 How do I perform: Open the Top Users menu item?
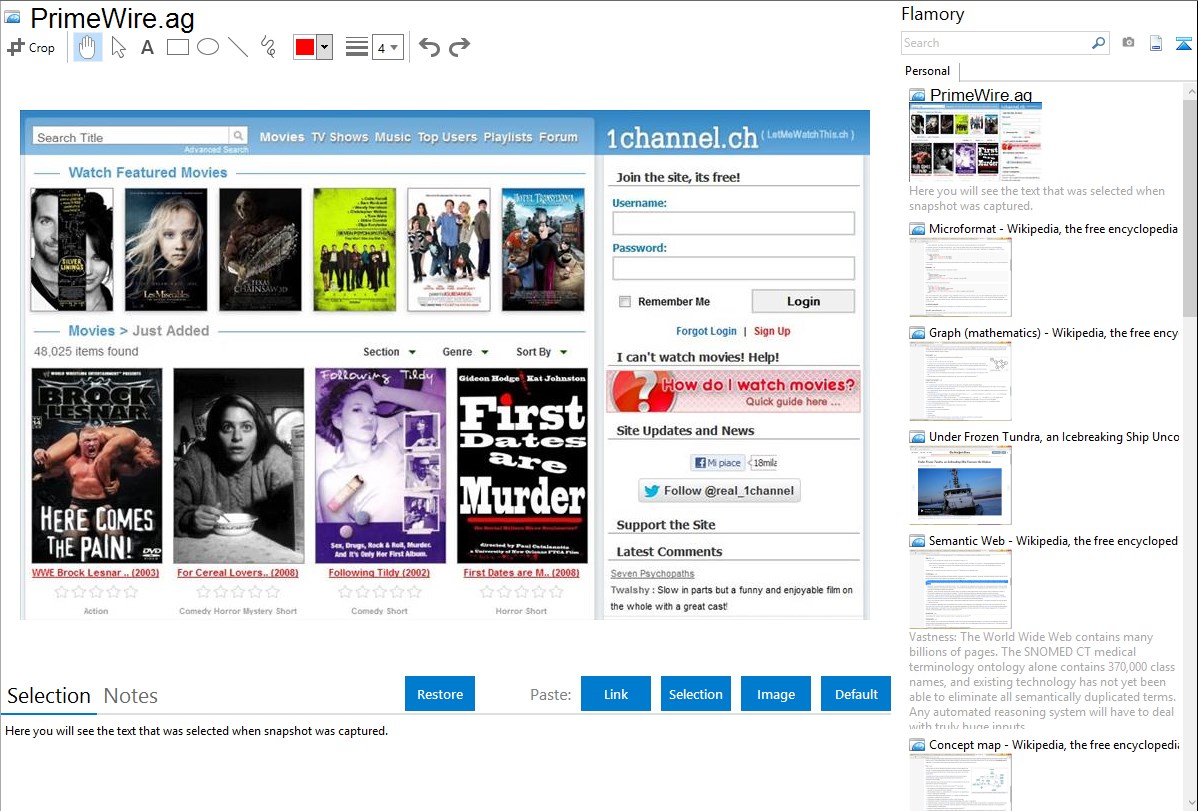(447, 137)
